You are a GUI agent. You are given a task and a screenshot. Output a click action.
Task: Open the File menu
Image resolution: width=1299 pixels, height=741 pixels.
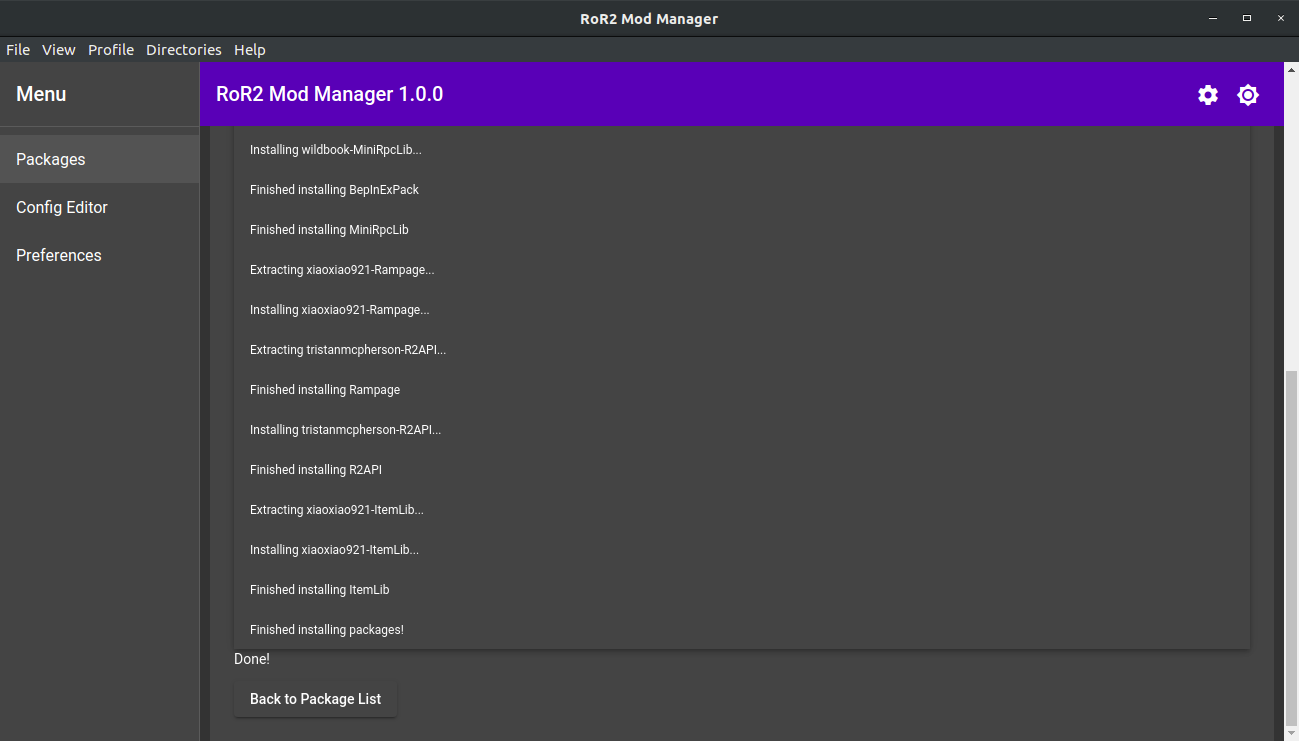(18, 50)
